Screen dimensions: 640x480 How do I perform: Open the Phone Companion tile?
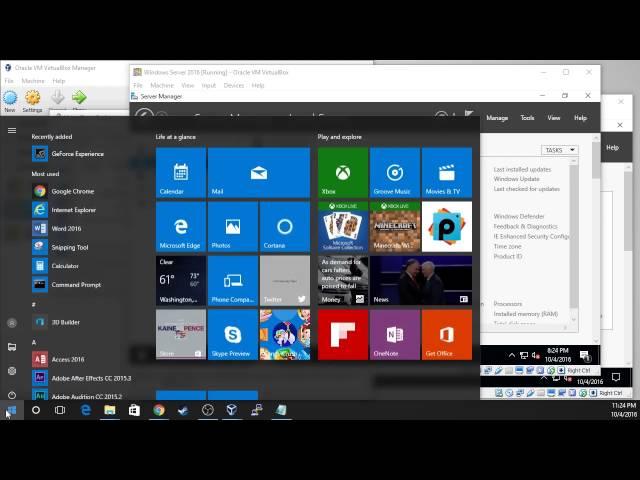233,280
